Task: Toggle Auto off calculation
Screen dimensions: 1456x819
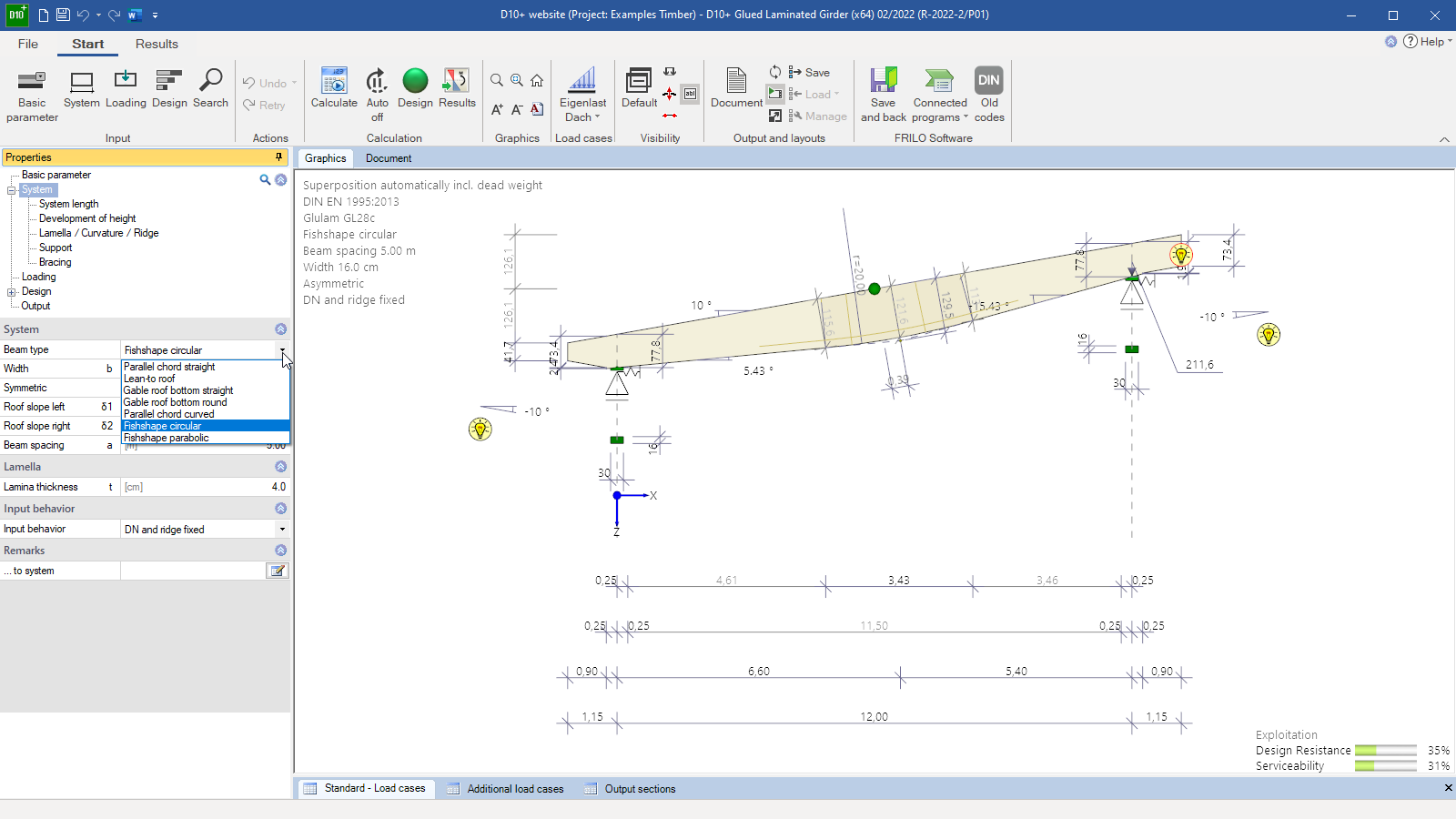Action: (x=377, y=96)
